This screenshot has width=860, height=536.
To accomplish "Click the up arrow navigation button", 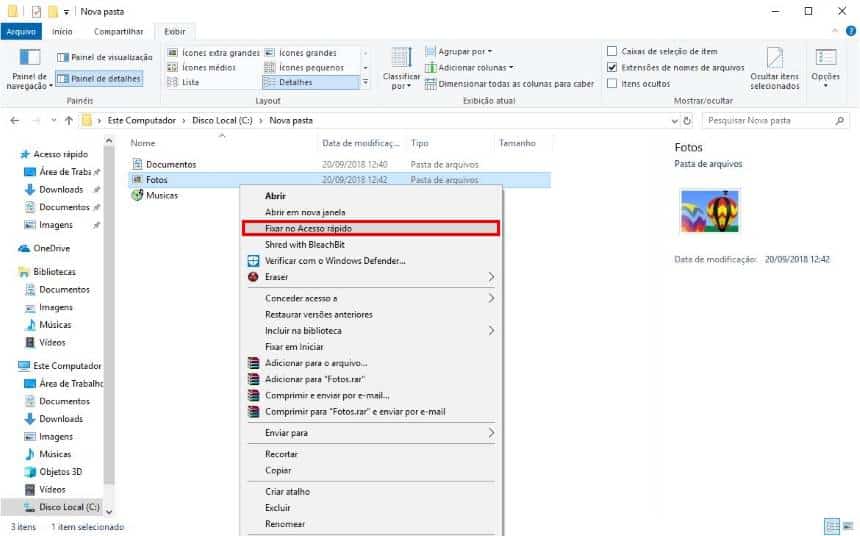I will coord(68,120).
